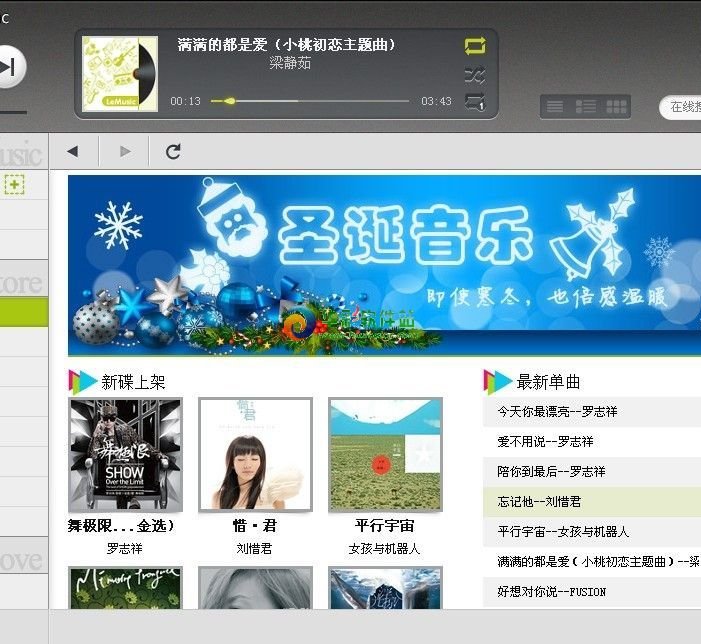This screenshot has height=644, width=701.
Task: Switch to detailed list view
Action: [x=586, y=107]
